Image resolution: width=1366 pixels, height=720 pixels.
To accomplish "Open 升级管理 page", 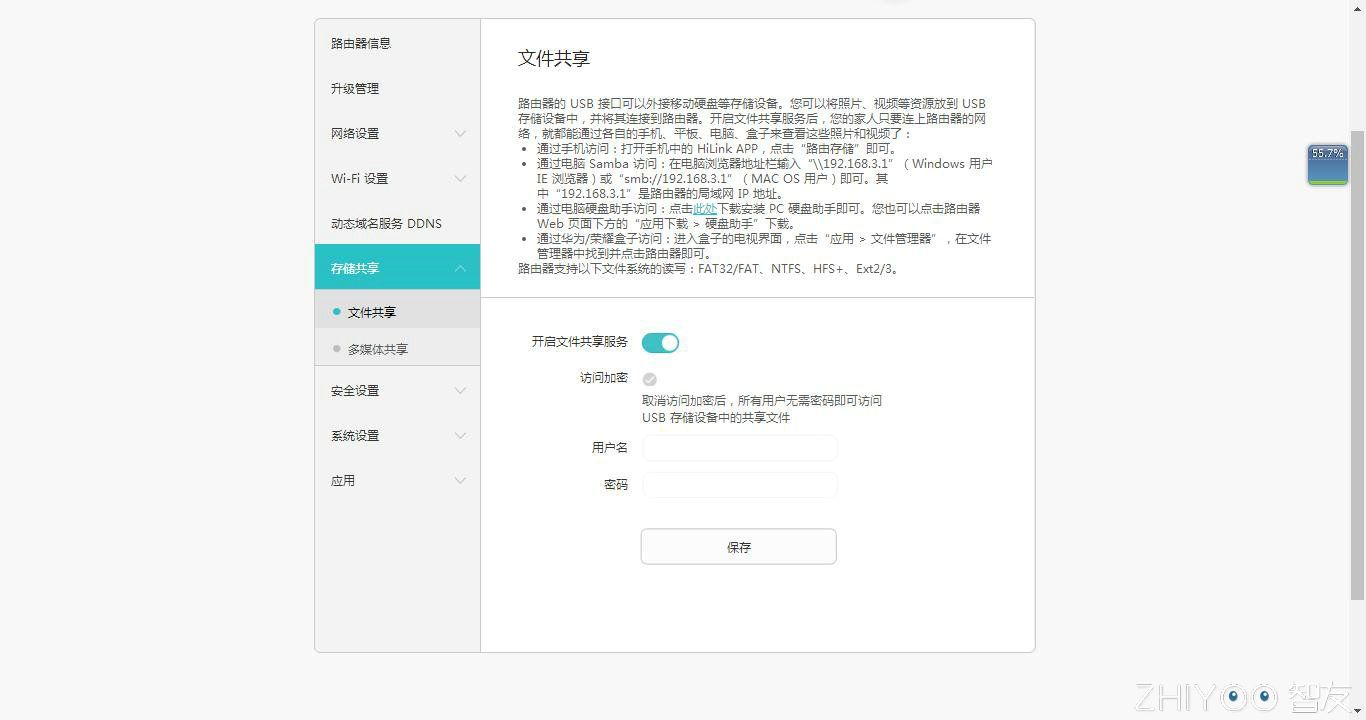I will point(397,88).
